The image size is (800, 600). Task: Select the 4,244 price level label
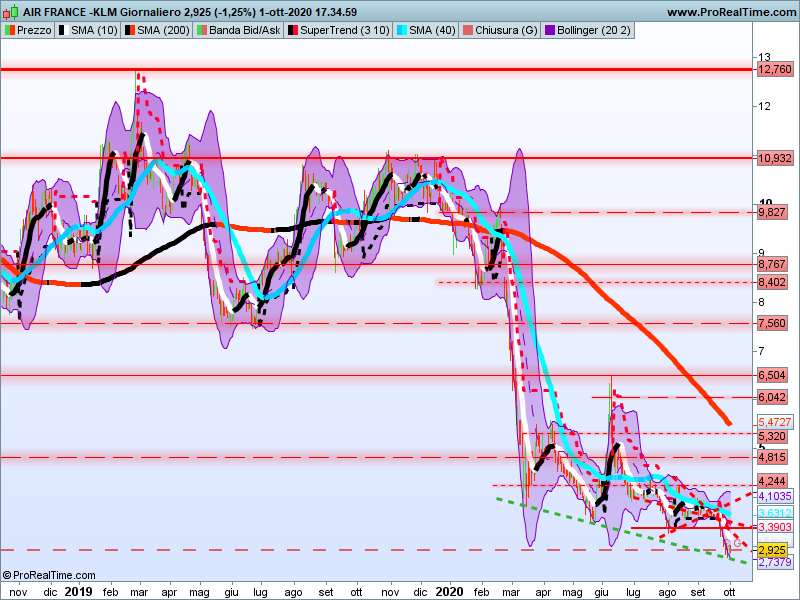(771, 481)
